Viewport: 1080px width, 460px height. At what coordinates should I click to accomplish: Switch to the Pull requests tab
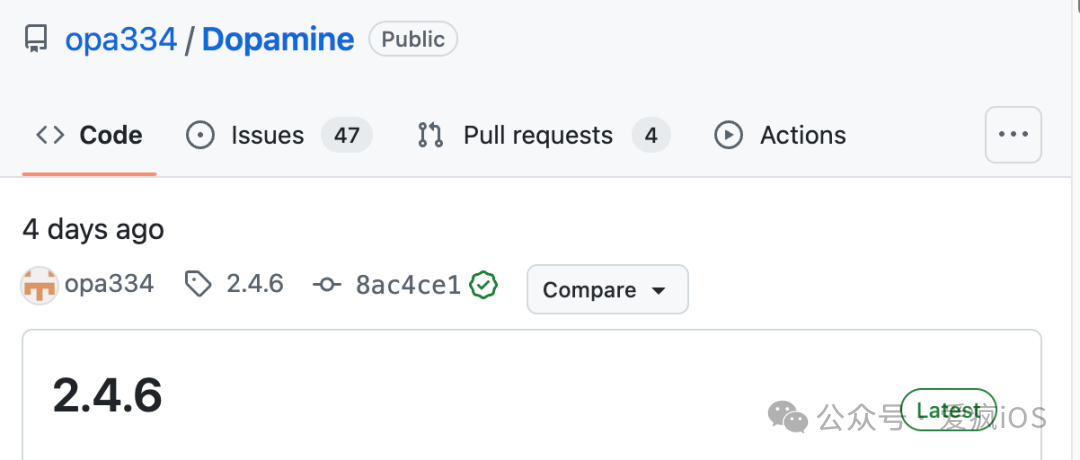(x=538, y=135)
